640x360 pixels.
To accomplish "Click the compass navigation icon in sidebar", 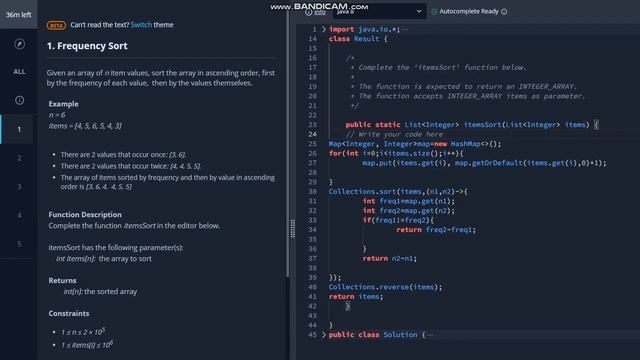I will coord(19,44).
